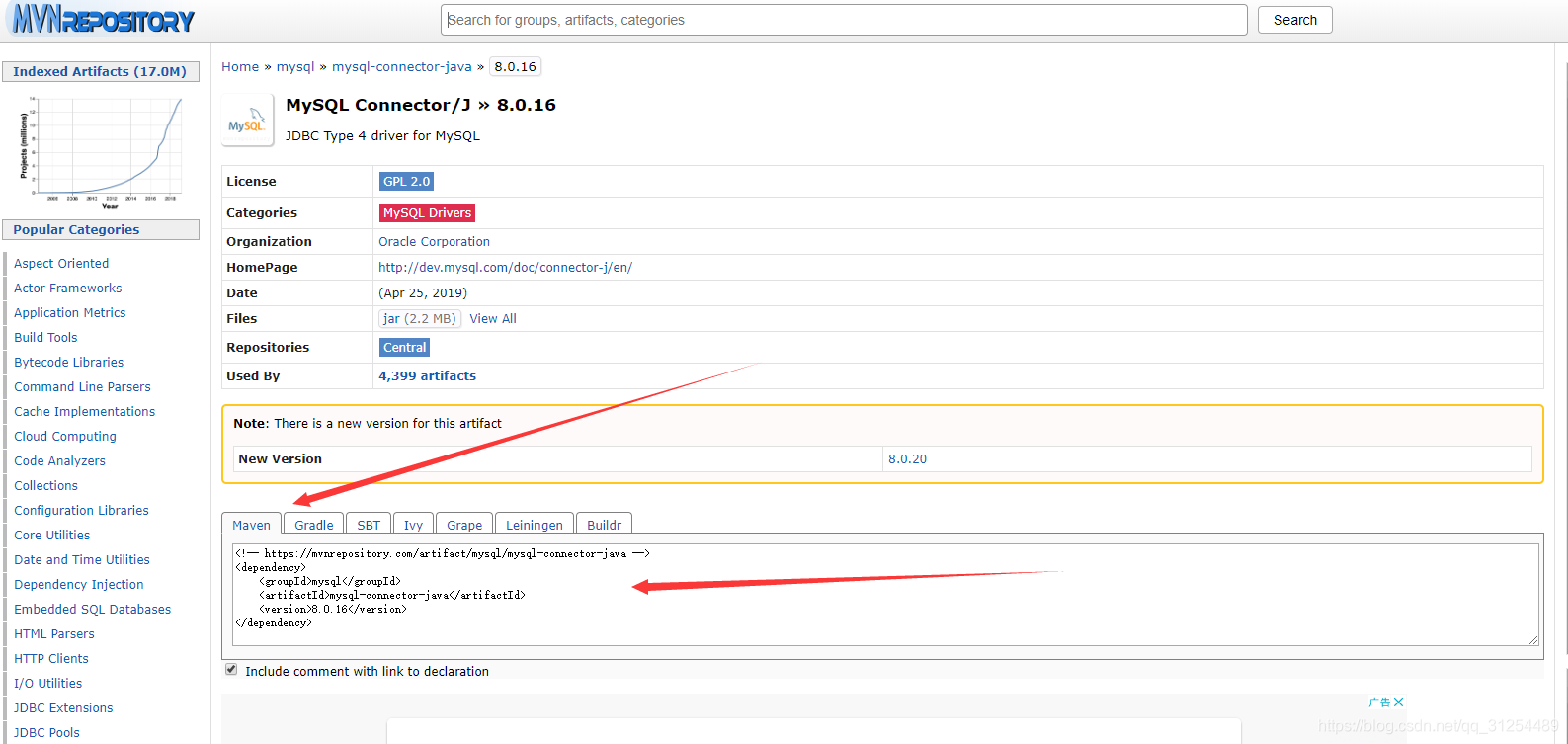Focus the artifact search input field
This screenshot has height=744, width=1568.
coord(844,20)
